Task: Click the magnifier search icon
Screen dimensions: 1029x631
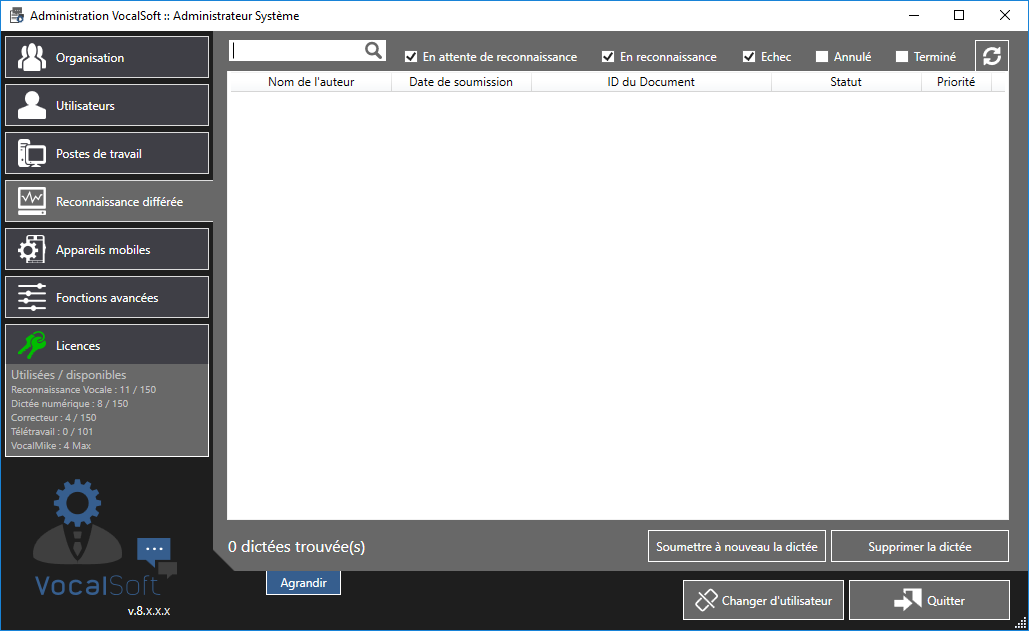Action: click(x=373, y=51)
